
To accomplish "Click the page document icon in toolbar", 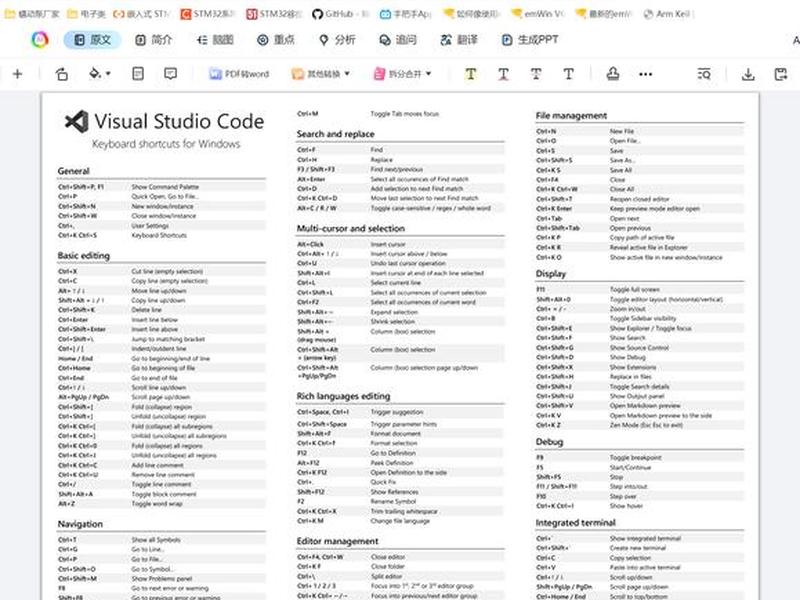I will 138,73.
